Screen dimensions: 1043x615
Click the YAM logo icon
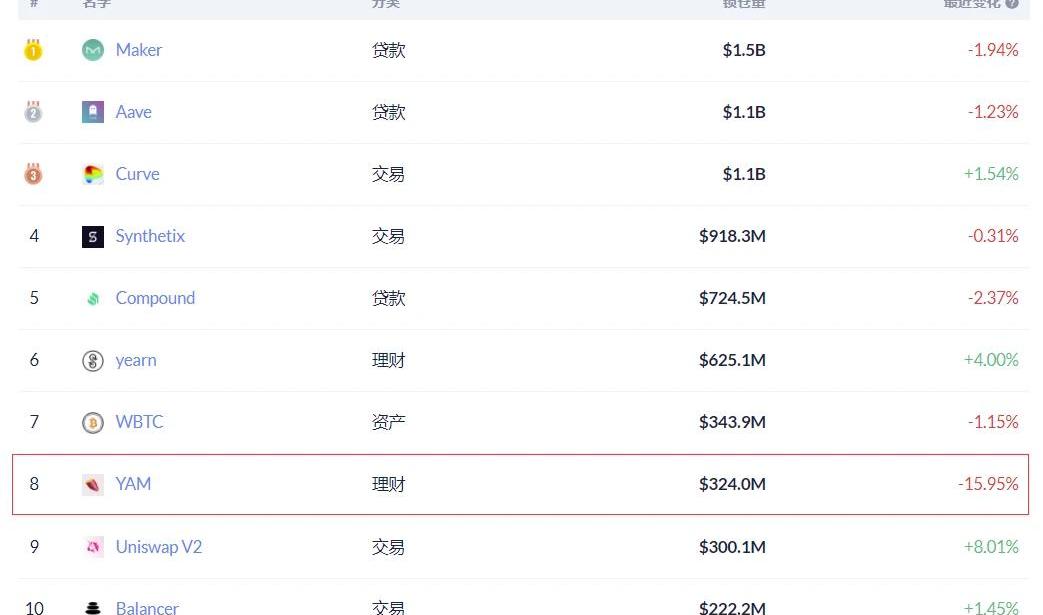92,485
